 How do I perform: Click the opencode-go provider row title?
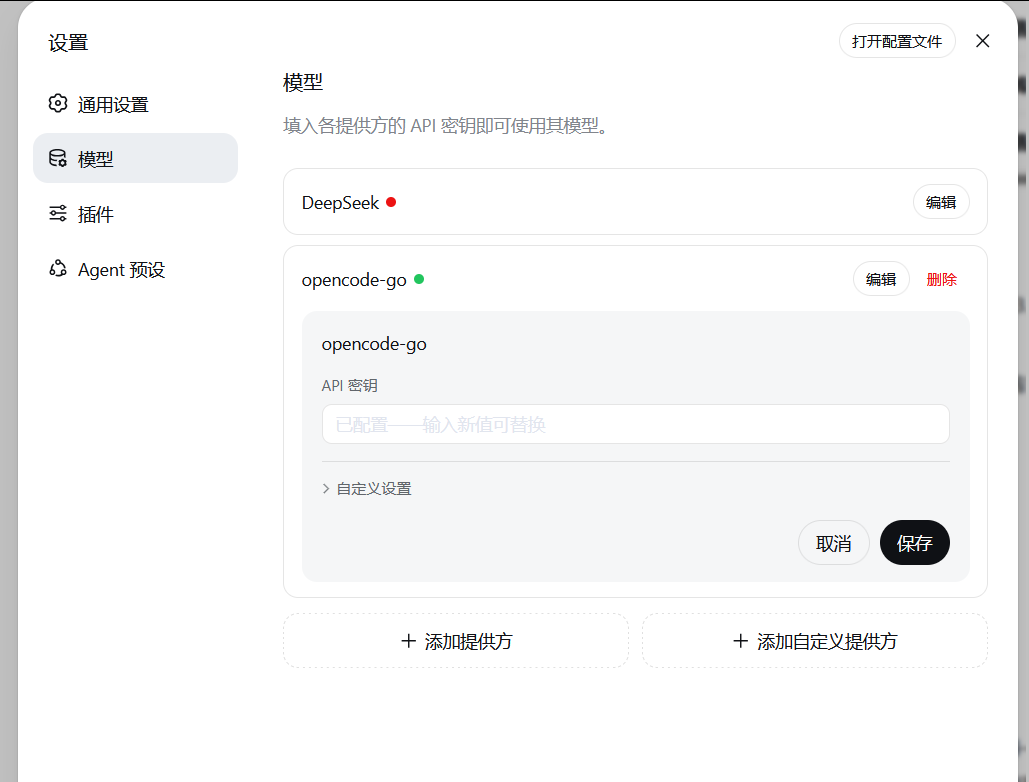pos(354,280)
